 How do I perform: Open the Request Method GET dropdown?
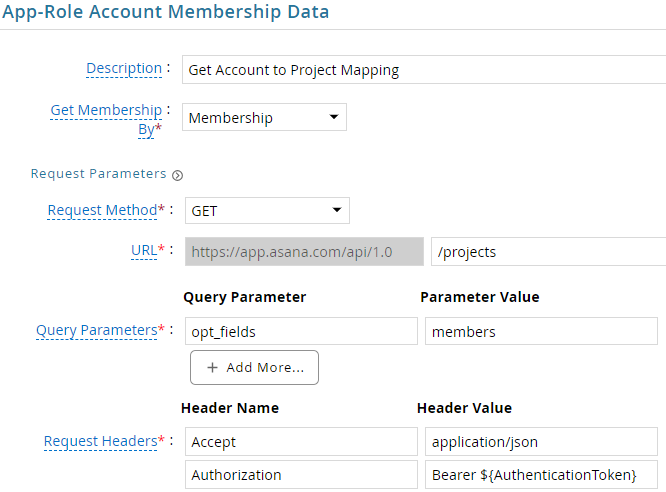tap(267, 210)
